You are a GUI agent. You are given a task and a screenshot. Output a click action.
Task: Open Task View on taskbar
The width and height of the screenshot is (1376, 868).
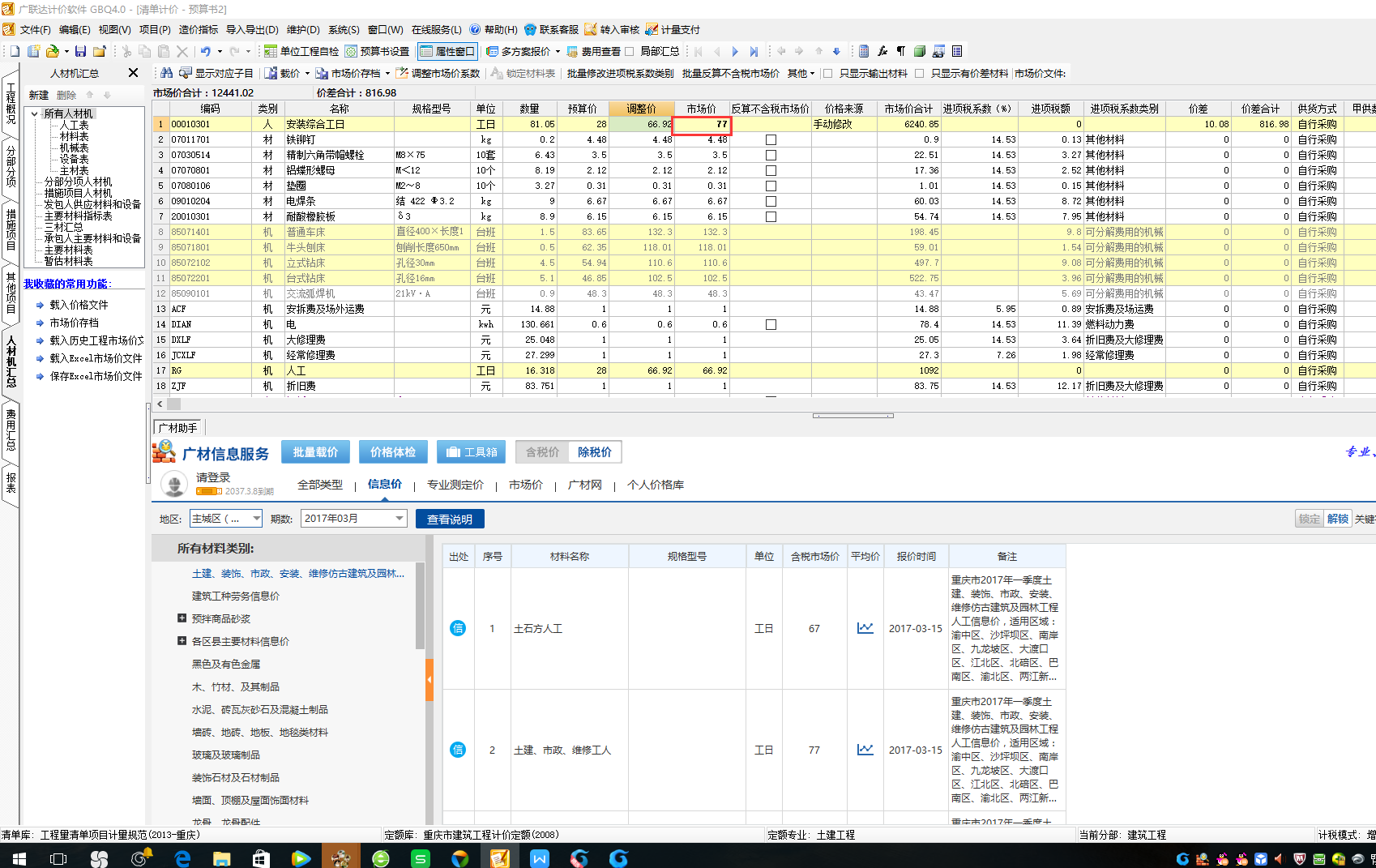(x=58, y=857)
